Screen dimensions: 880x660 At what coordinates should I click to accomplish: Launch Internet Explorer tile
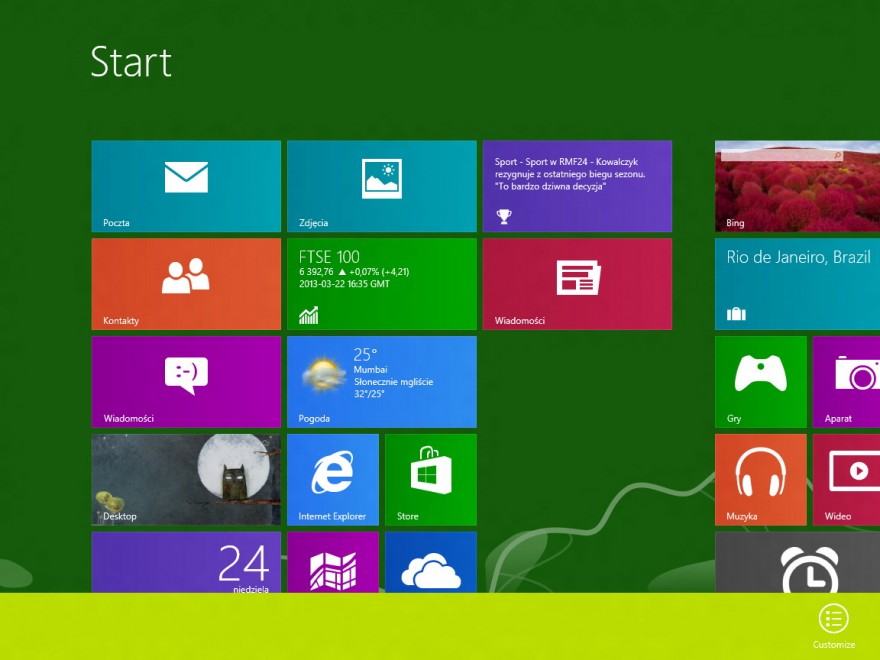pos(333,479)
